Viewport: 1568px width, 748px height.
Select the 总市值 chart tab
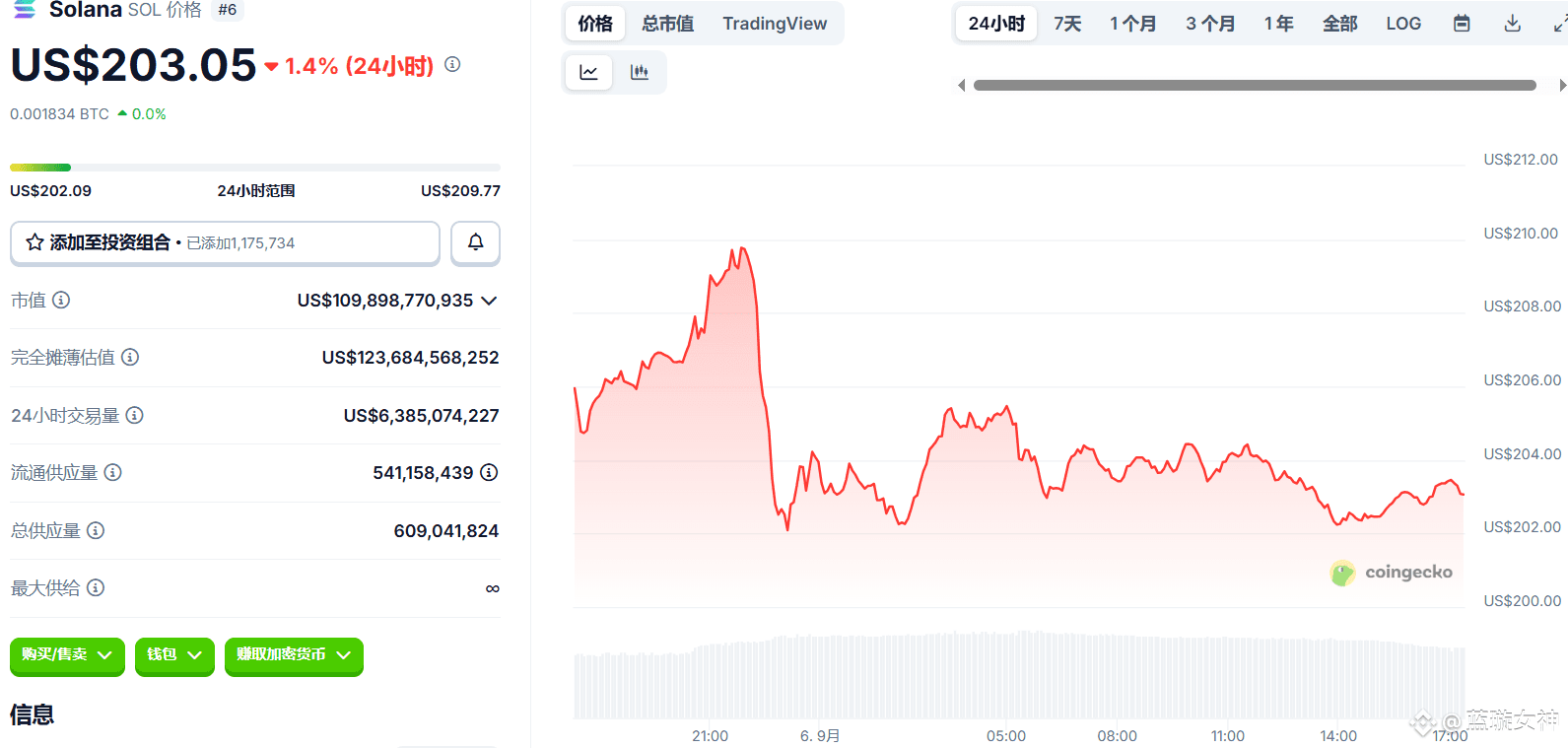point(668,24)
